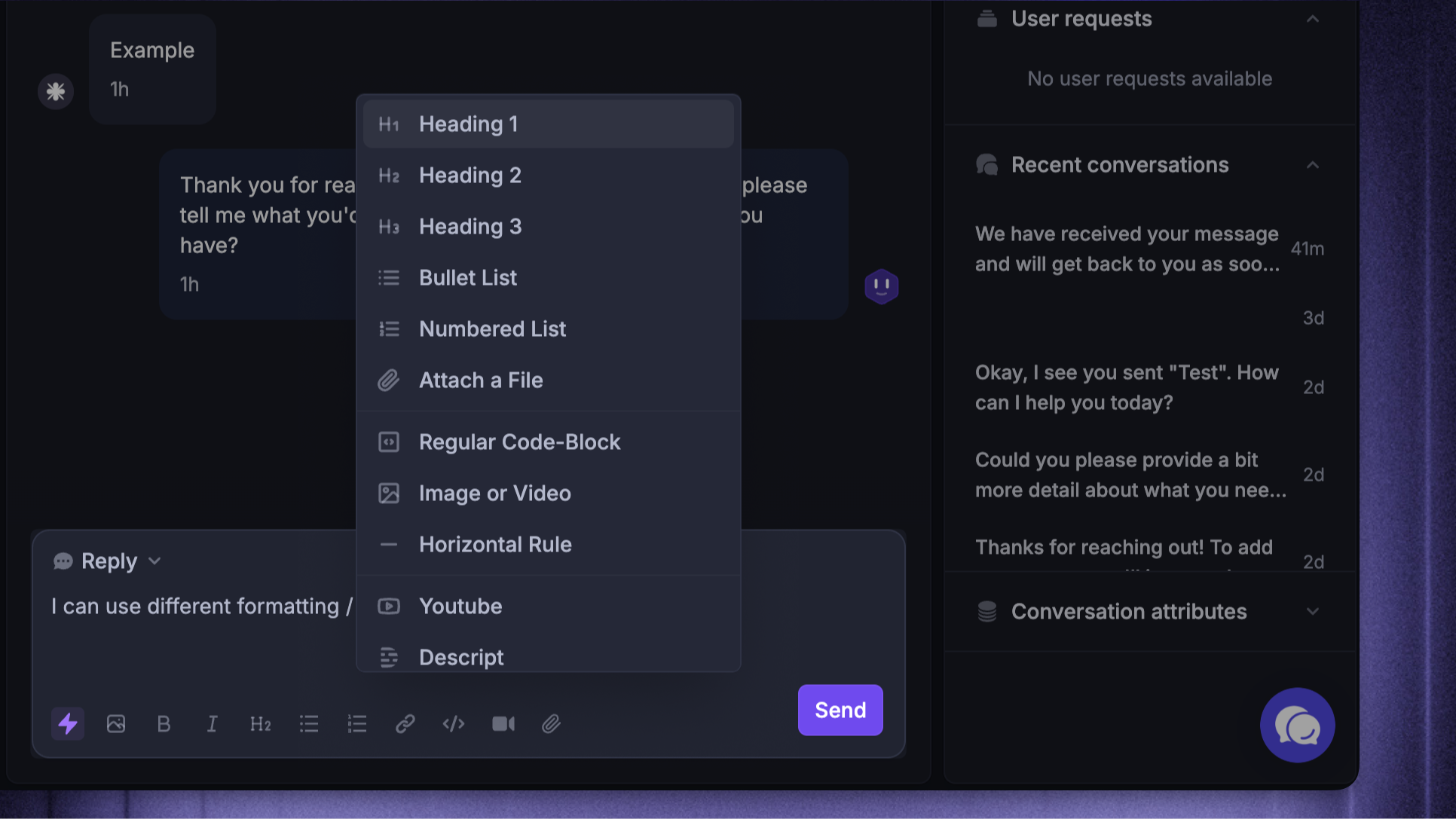This screenshot has width=1456, height=819.
Task: Collapse the Recent conversations section
Action: pos(1313,165)
